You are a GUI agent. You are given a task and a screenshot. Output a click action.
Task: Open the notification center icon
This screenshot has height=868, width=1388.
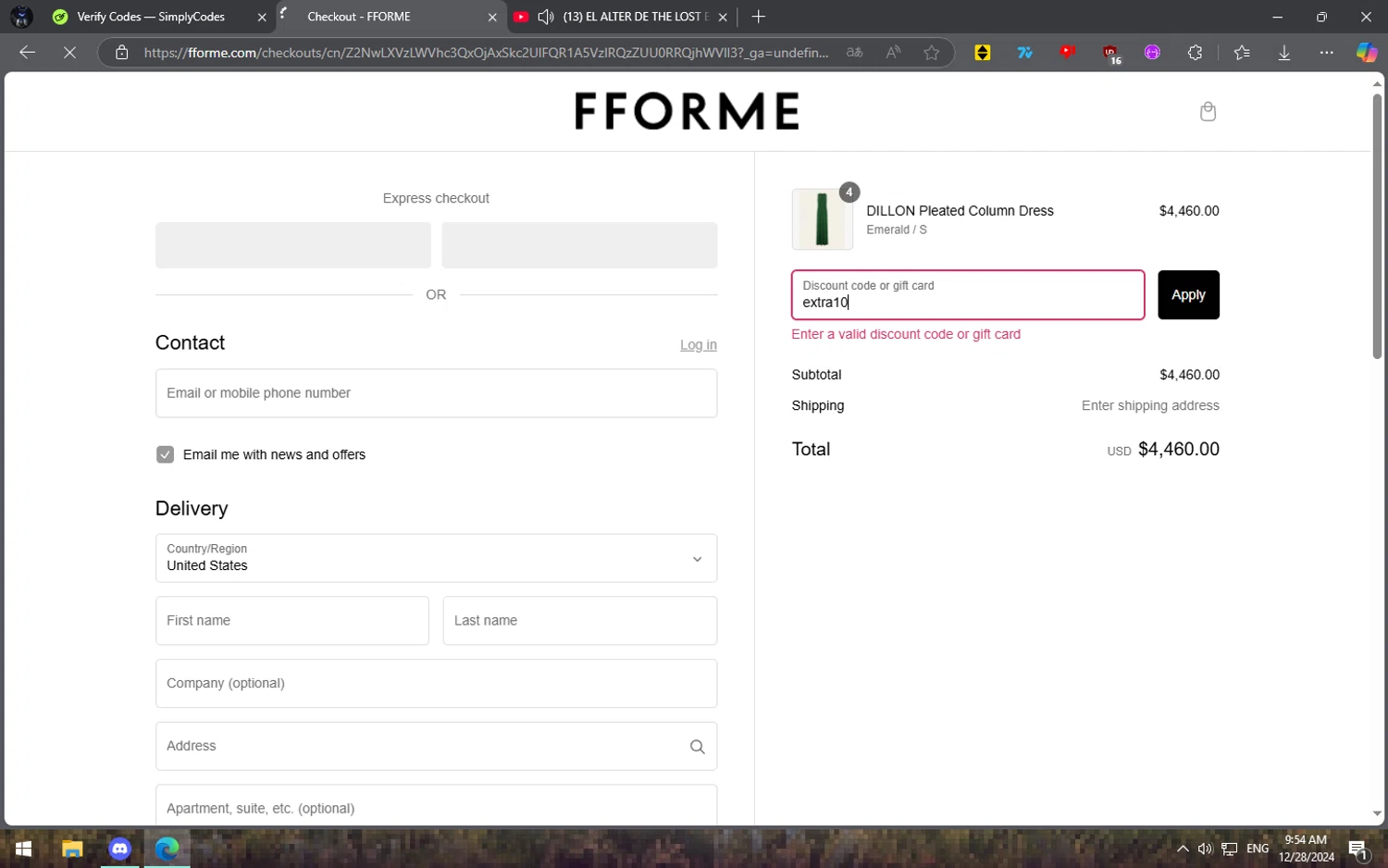[x=1357, y=849]
